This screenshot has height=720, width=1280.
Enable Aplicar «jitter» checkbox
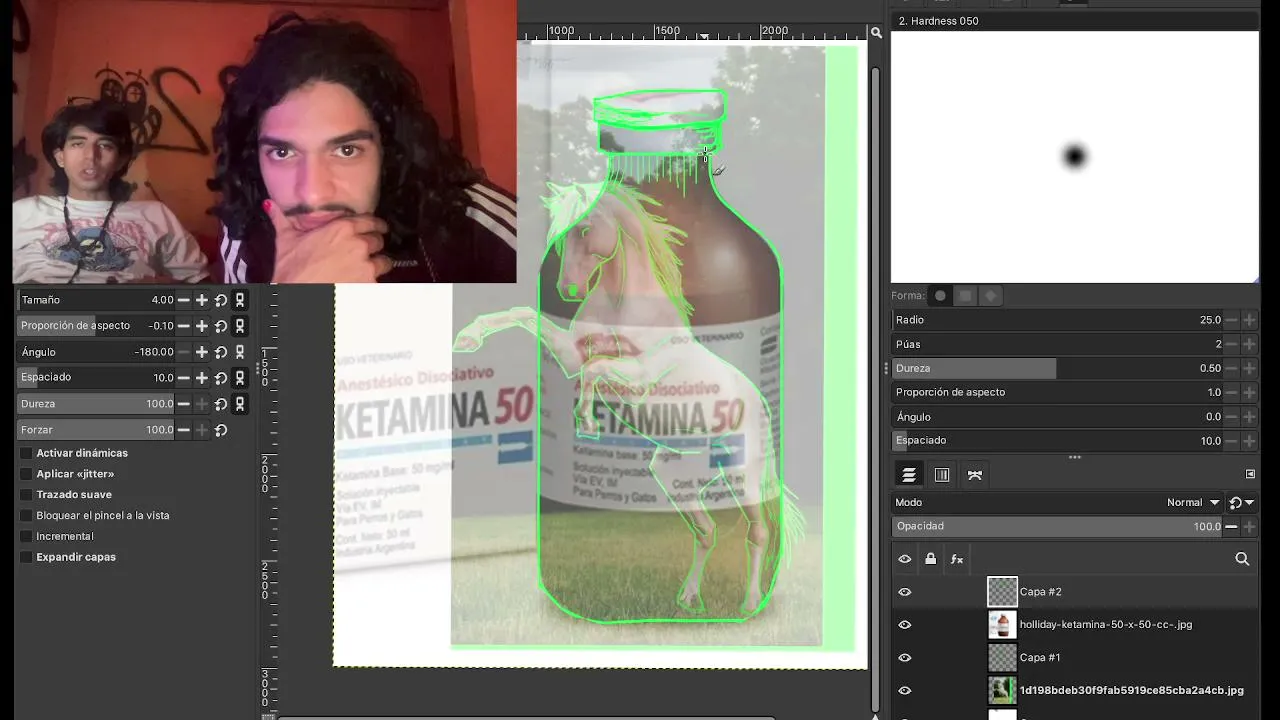click(x=26, y=474)
